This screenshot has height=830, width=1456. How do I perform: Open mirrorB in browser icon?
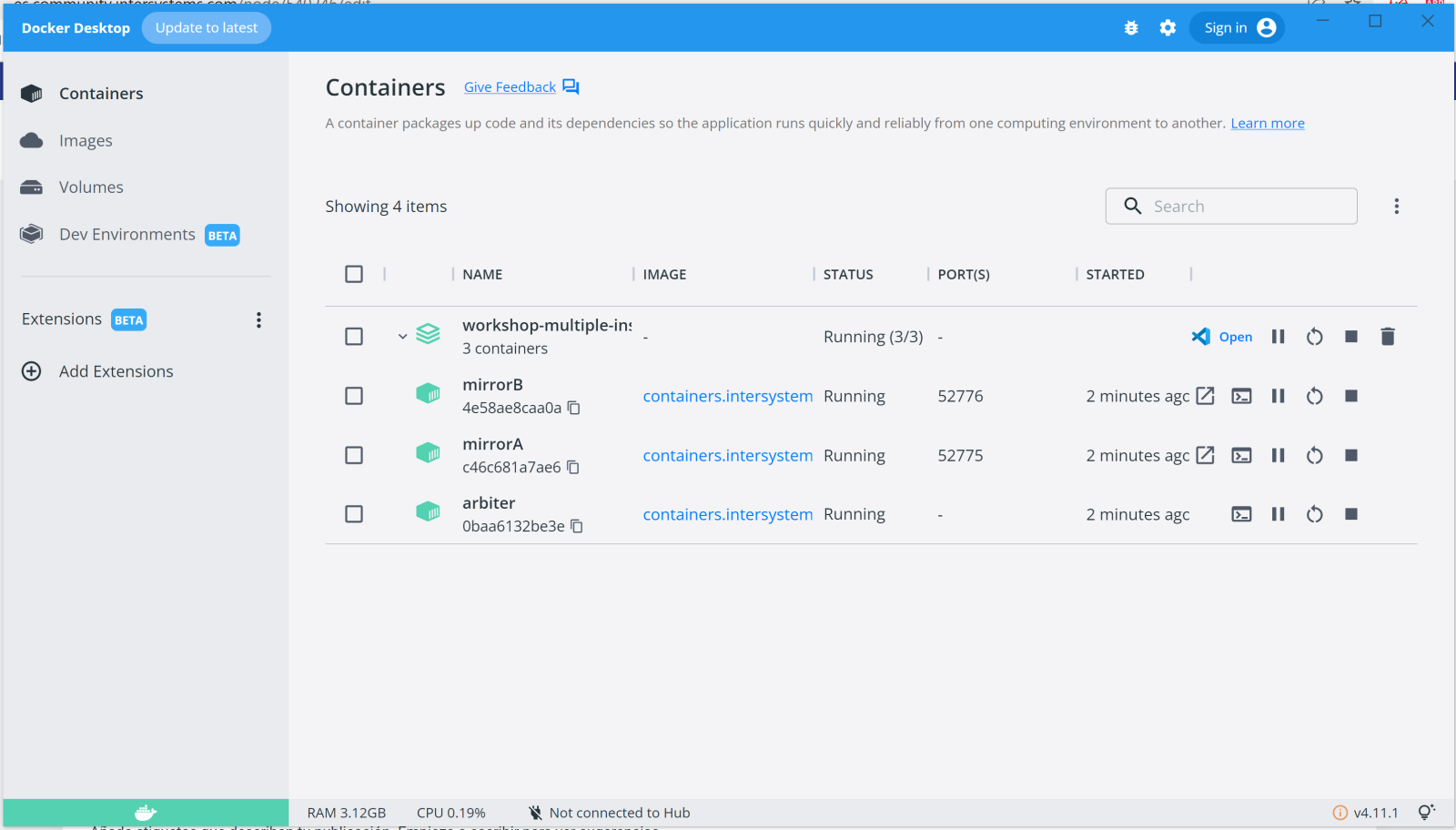coord(1205,396)
